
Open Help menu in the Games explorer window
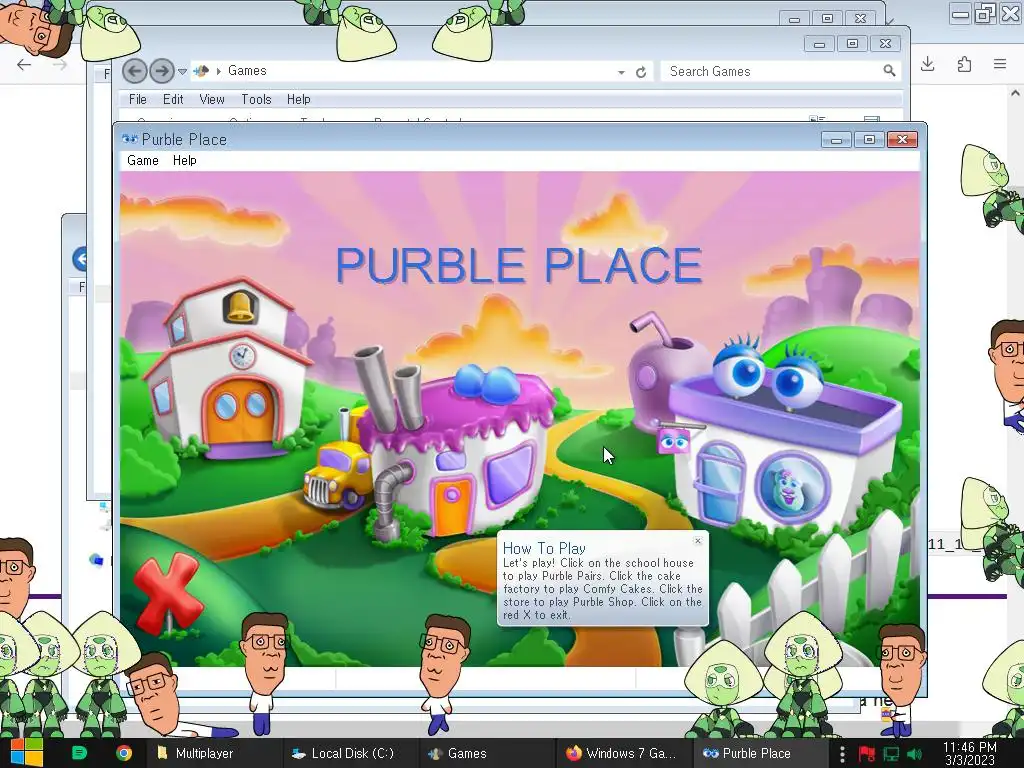pyautogui.click(x=298, y=99)
